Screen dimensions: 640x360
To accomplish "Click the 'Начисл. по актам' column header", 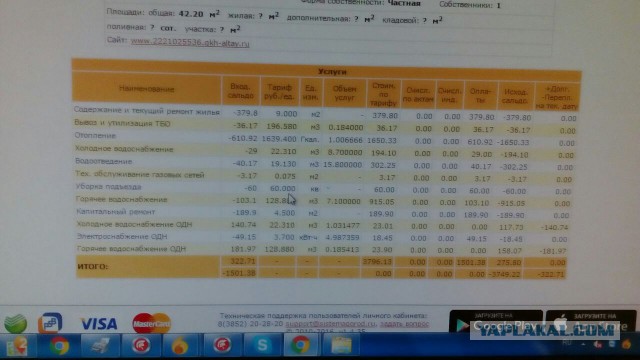I will tap(418, 95).
